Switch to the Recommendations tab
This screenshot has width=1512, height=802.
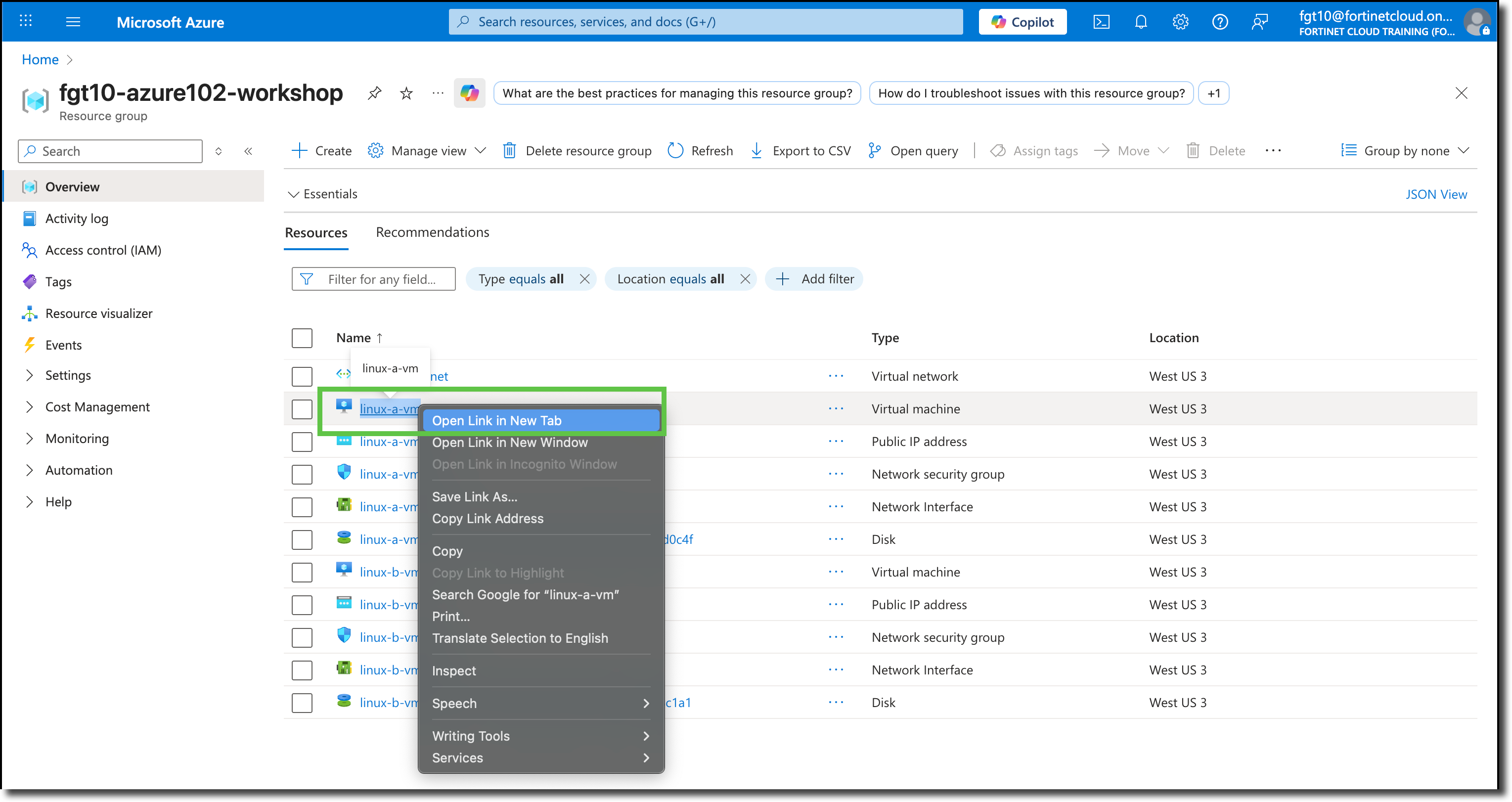tap(432, 232)
